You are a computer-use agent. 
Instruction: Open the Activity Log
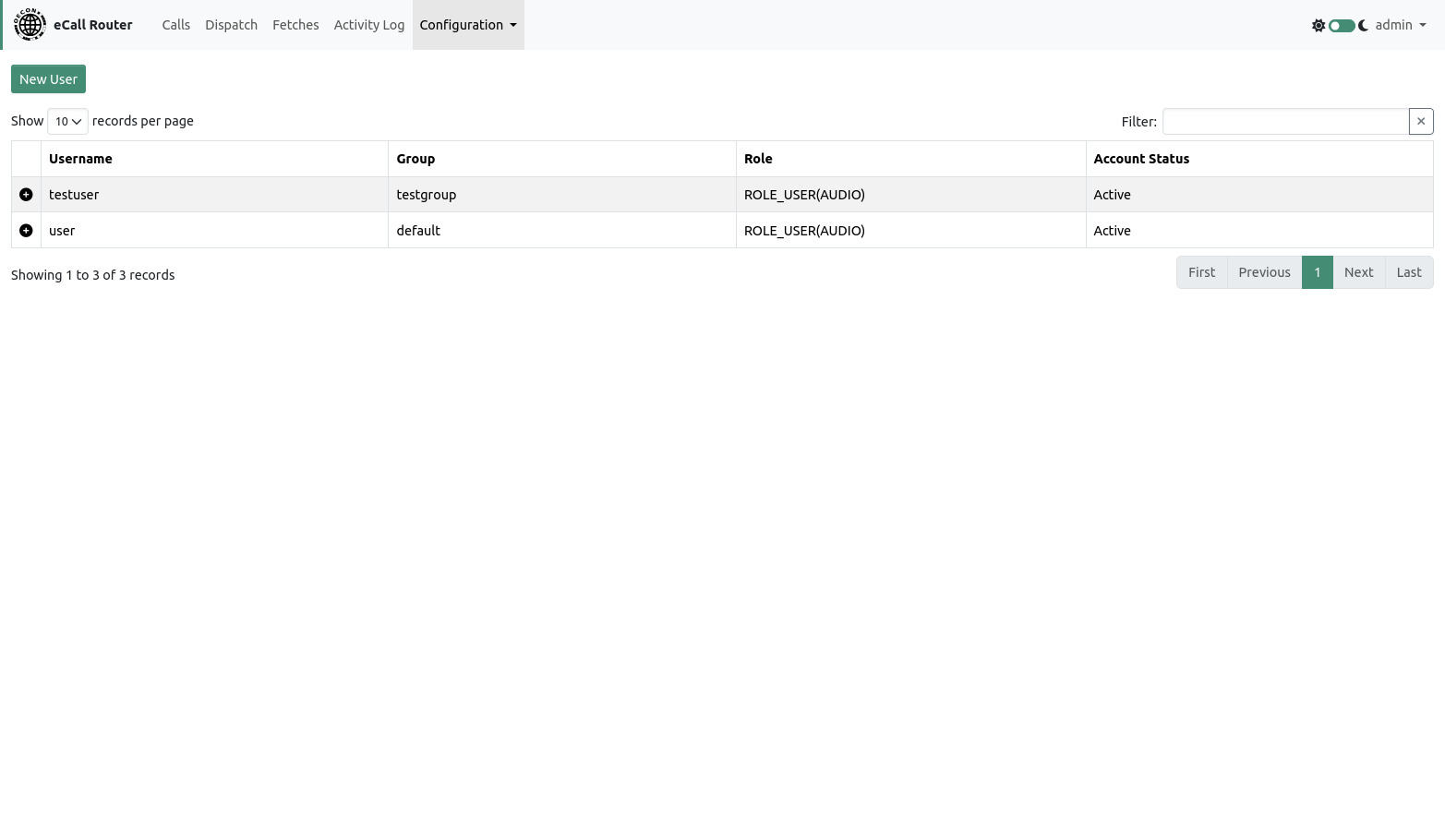368,25
